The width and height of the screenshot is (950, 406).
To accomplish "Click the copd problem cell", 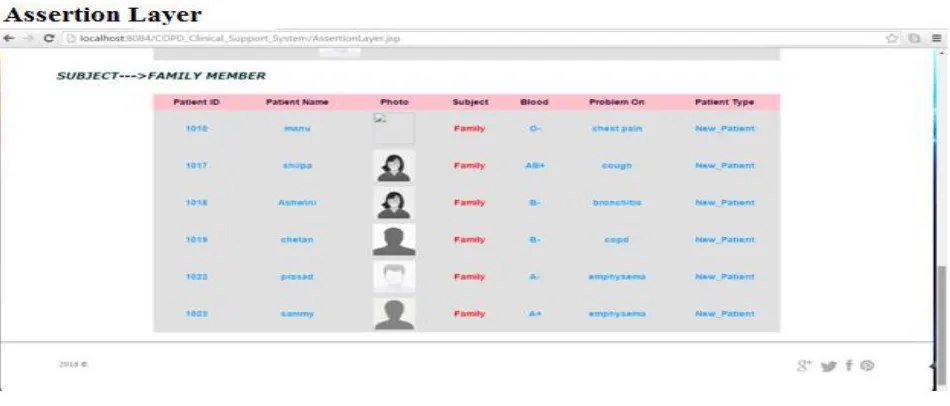I will [x=617, y=239].
